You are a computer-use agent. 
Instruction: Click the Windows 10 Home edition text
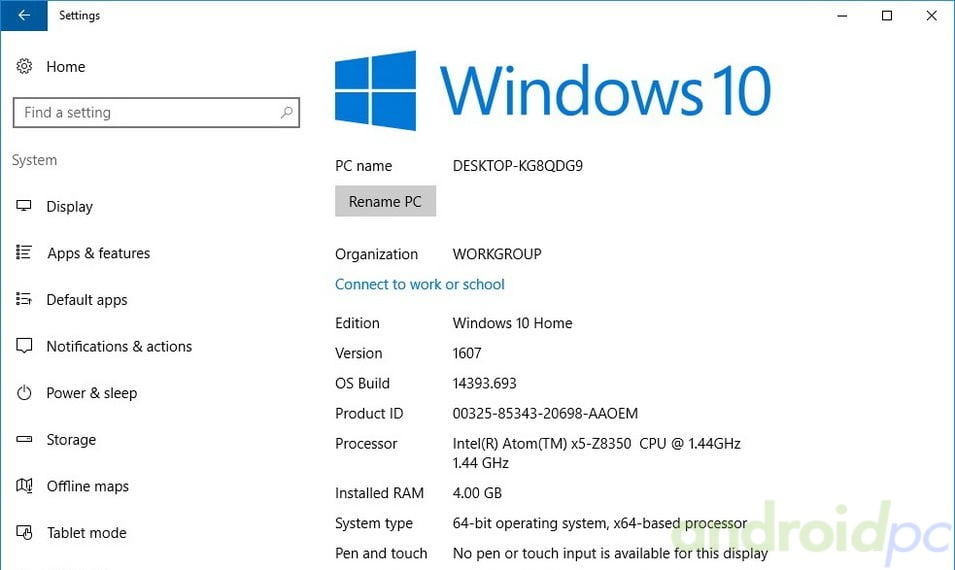pyautogui.click(x=512, y=323)
